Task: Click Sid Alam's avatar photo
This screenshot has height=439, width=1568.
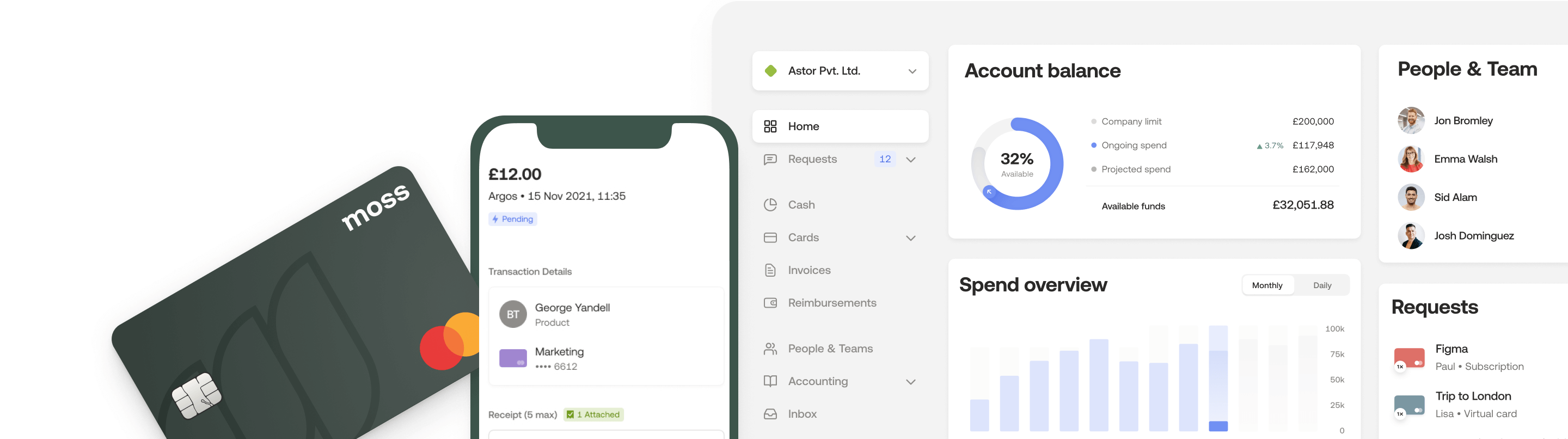Action: [1411, 197]
